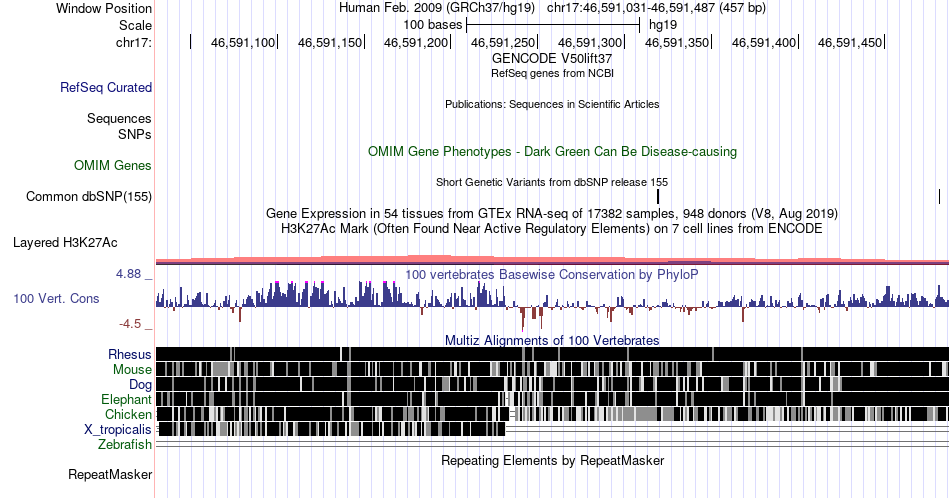The width and height of the screenshot is (950, 498).
Task: Click Publications: Sequences in Scientific Articles title
Action: click(552, 104)
